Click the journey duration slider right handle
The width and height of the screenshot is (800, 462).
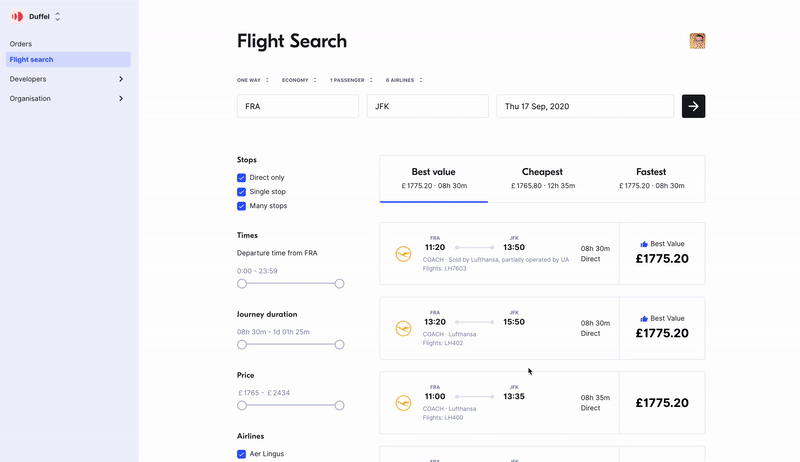point(339,345)
